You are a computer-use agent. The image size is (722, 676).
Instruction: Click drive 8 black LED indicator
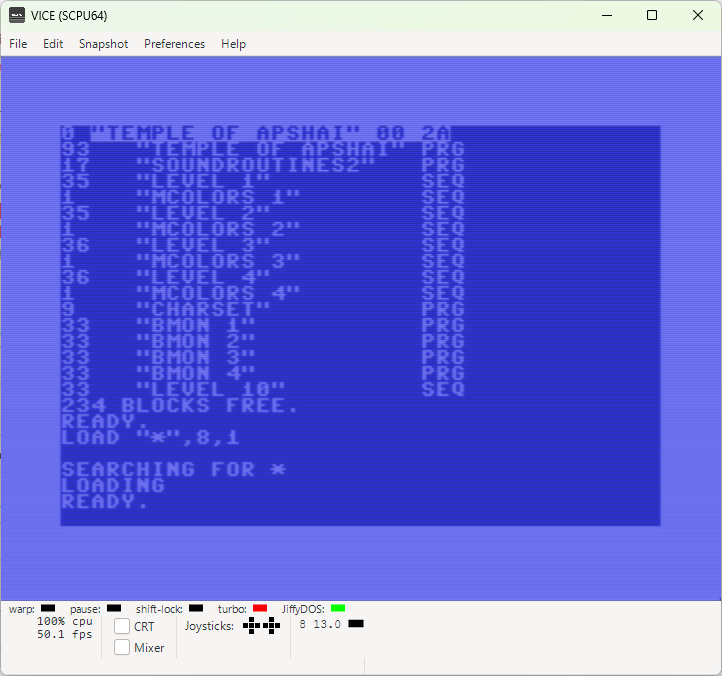click(356, 624)
